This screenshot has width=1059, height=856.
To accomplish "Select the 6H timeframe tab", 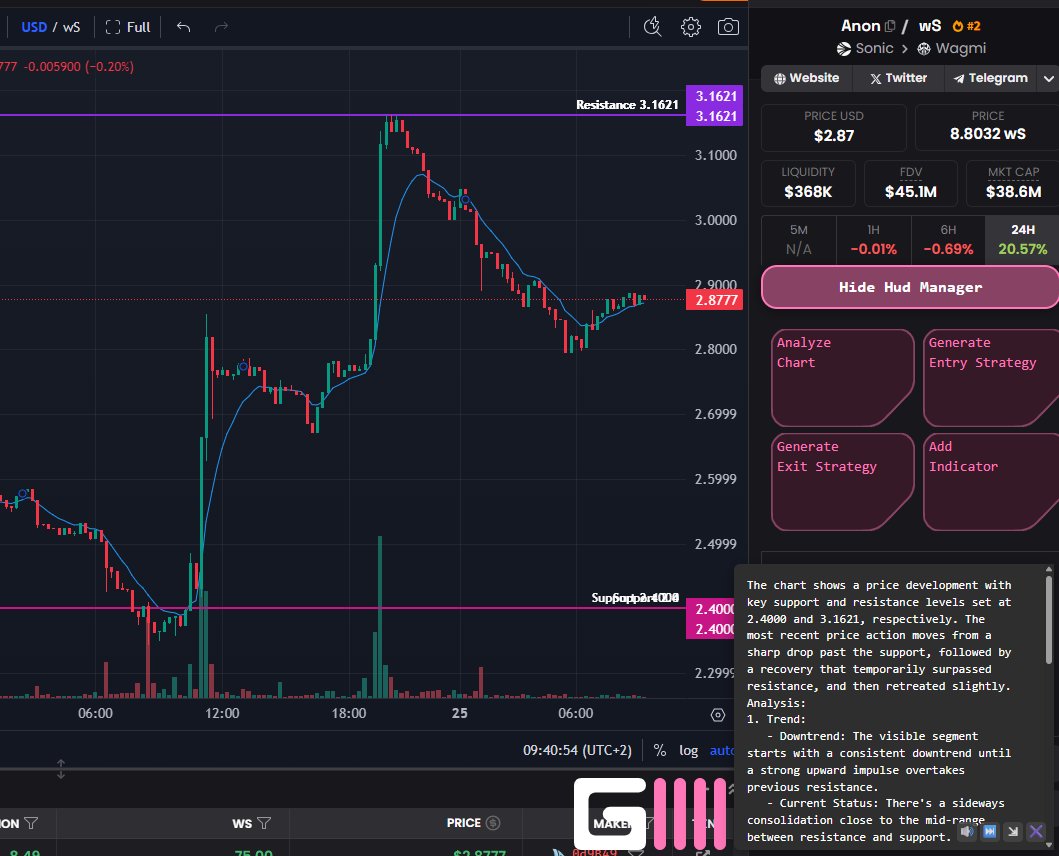I will coord(948,240).
